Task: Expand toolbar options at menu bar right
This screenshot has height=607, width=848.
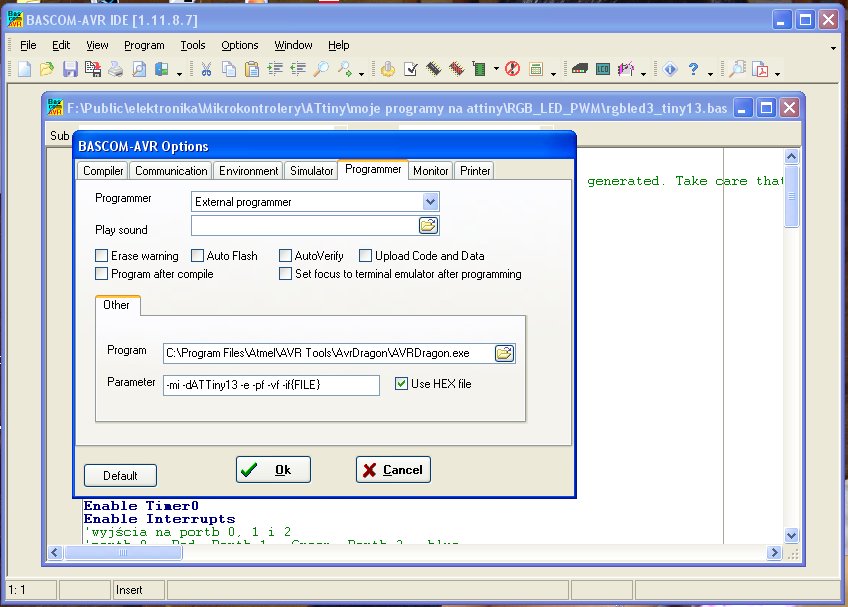Action: (833, 48)
